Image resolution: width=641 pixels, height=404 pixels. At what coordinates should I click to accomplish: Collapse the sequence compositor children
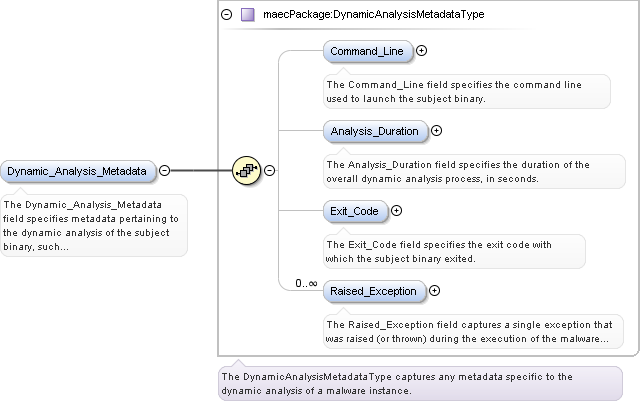pos(270,170)
